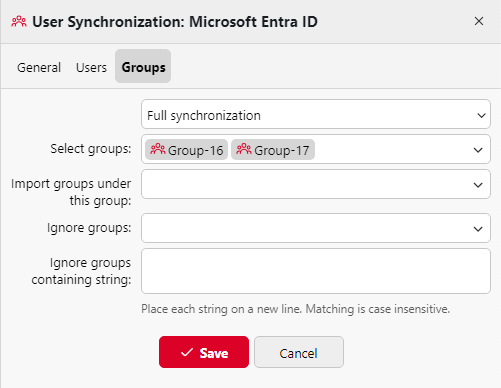Expand the Ignore groups dropdown
The image size is (501, 388).
316,228
